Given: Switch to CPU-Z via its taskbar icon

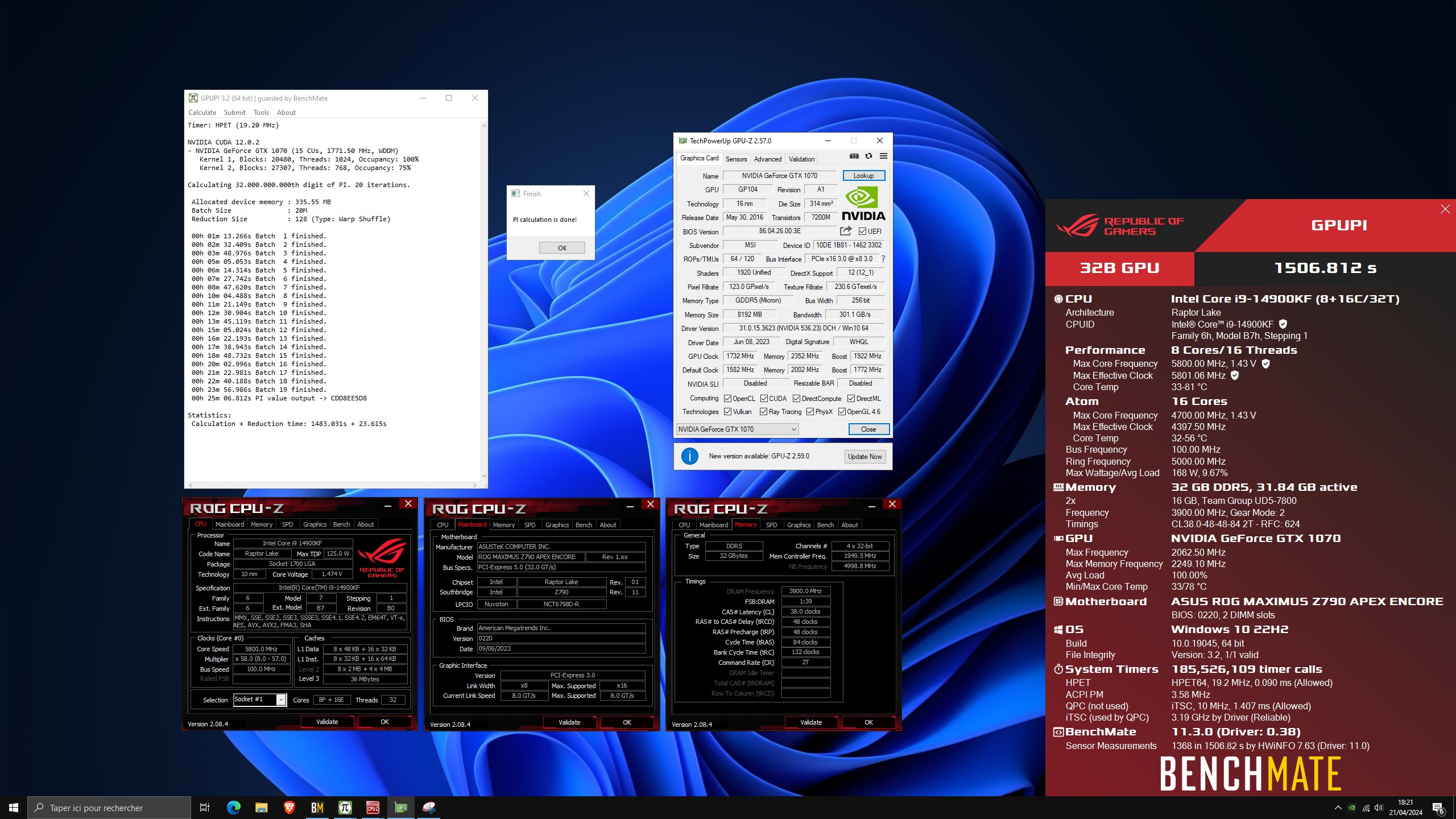Looking at the screenshot, I should [x=373, y=808].
